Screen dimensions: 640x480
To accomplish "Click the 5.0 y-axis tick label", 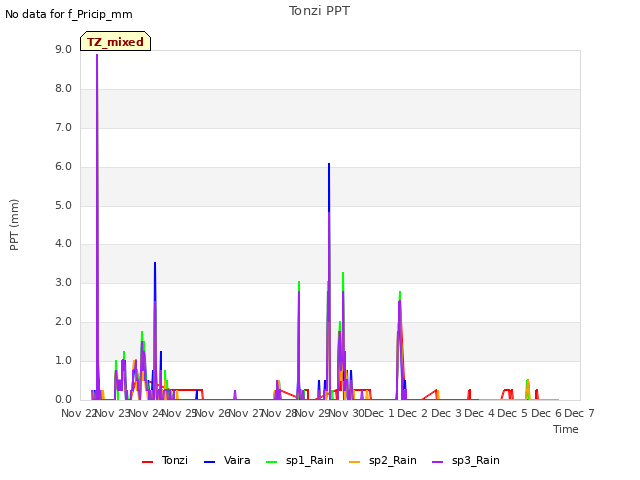I will (63, 205).
